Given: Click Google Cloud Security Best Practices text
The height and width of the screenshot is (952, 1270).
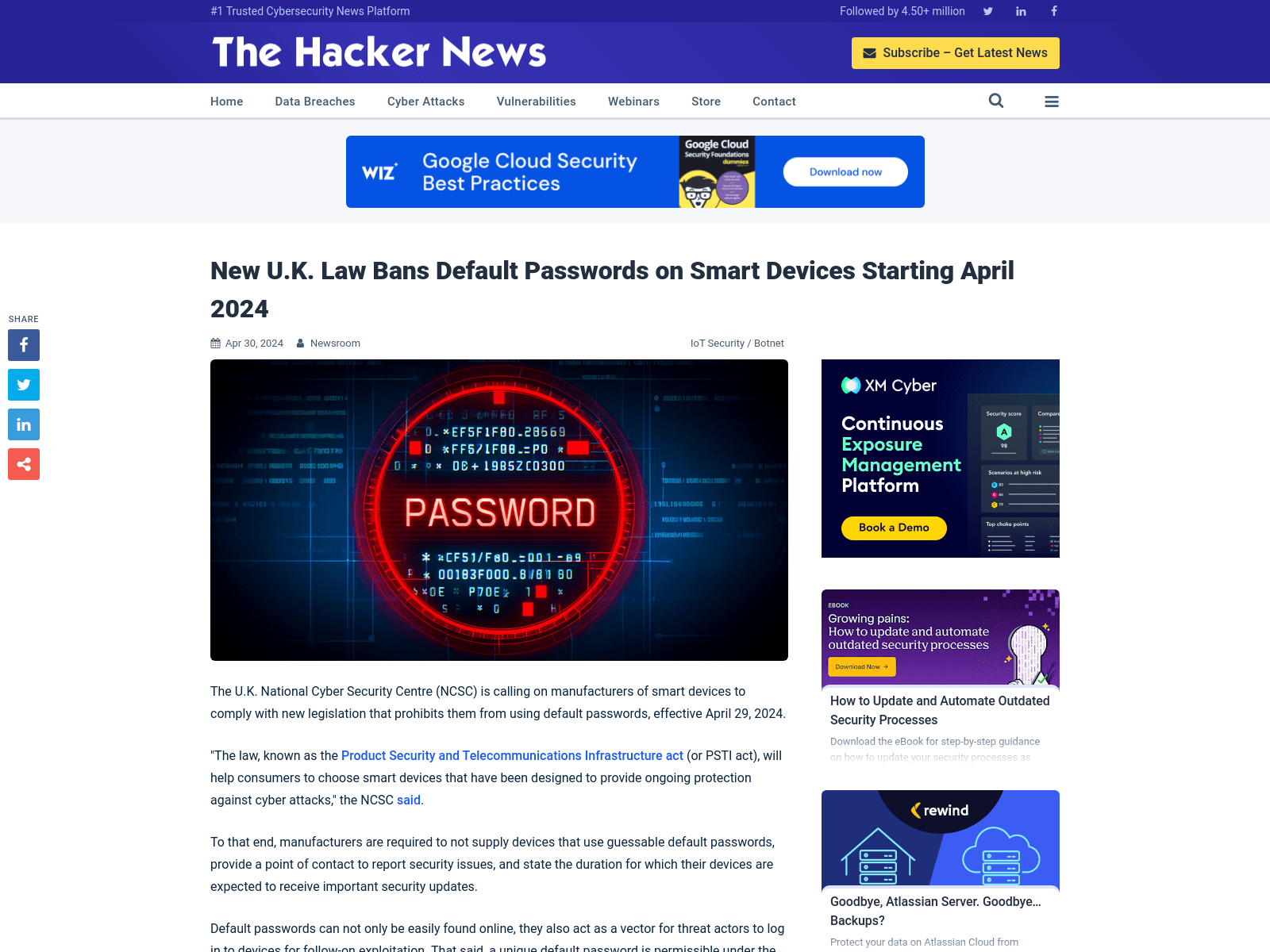Looking at the screenshot, I should click(529, 172).
